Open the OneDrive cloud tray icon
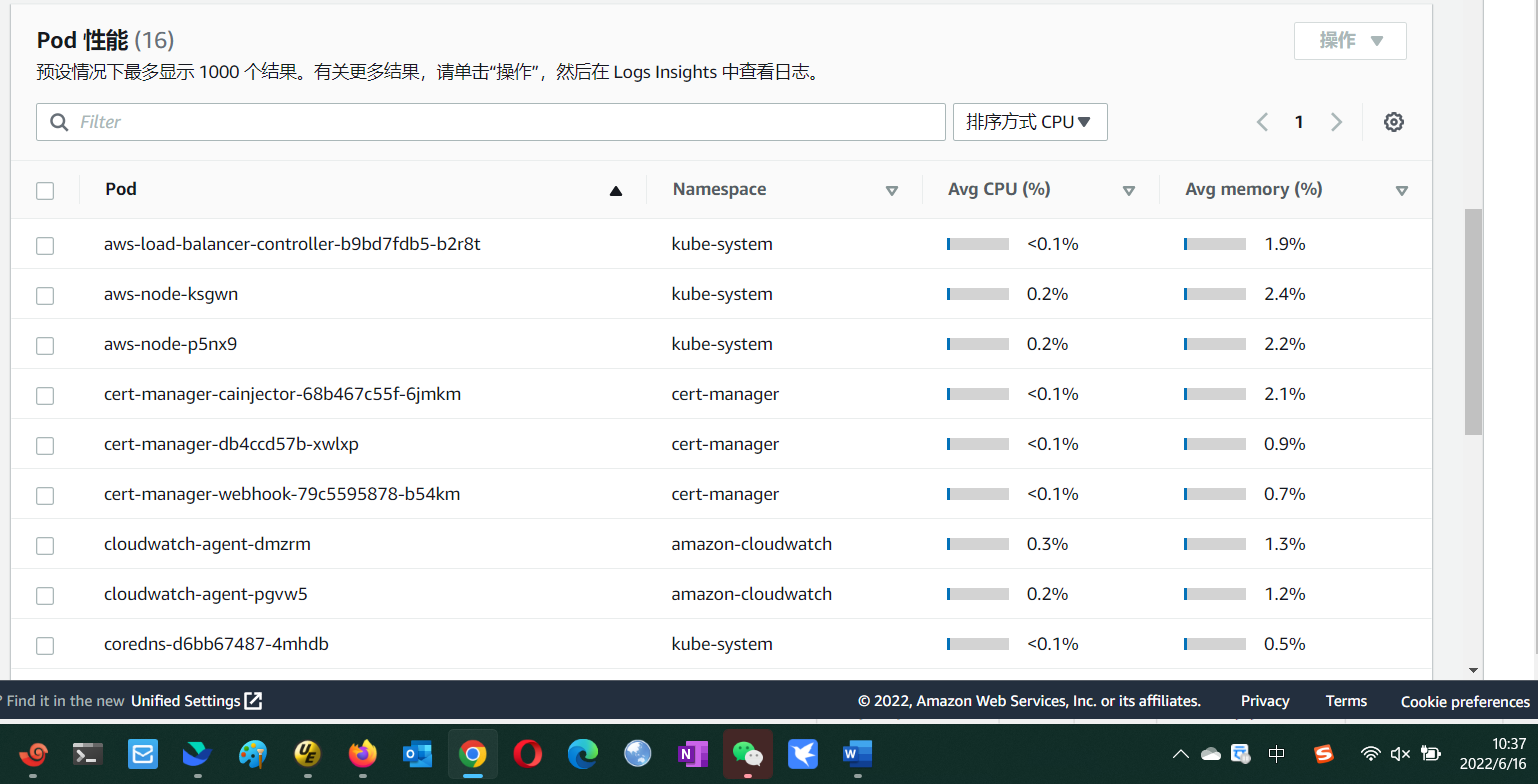Screen dimensions: 1538x784 click(1211, 754)
